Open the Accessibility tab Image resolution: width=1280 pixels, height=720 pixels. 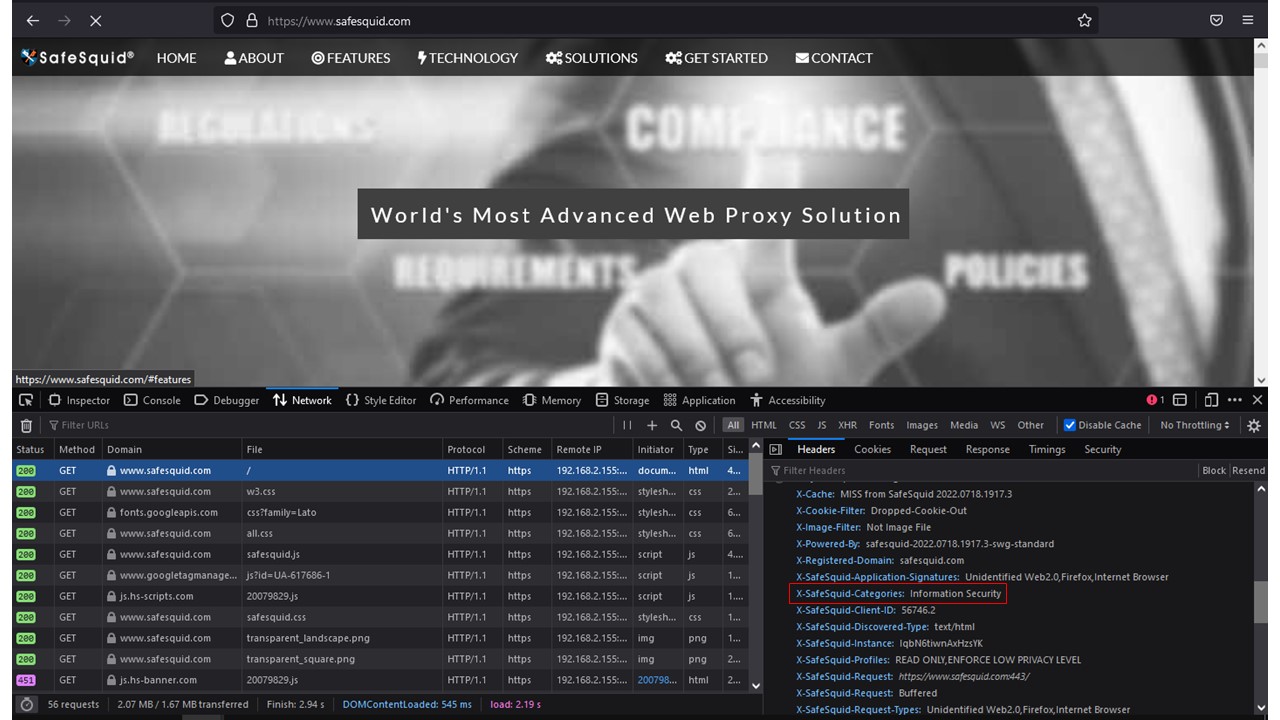788,400
